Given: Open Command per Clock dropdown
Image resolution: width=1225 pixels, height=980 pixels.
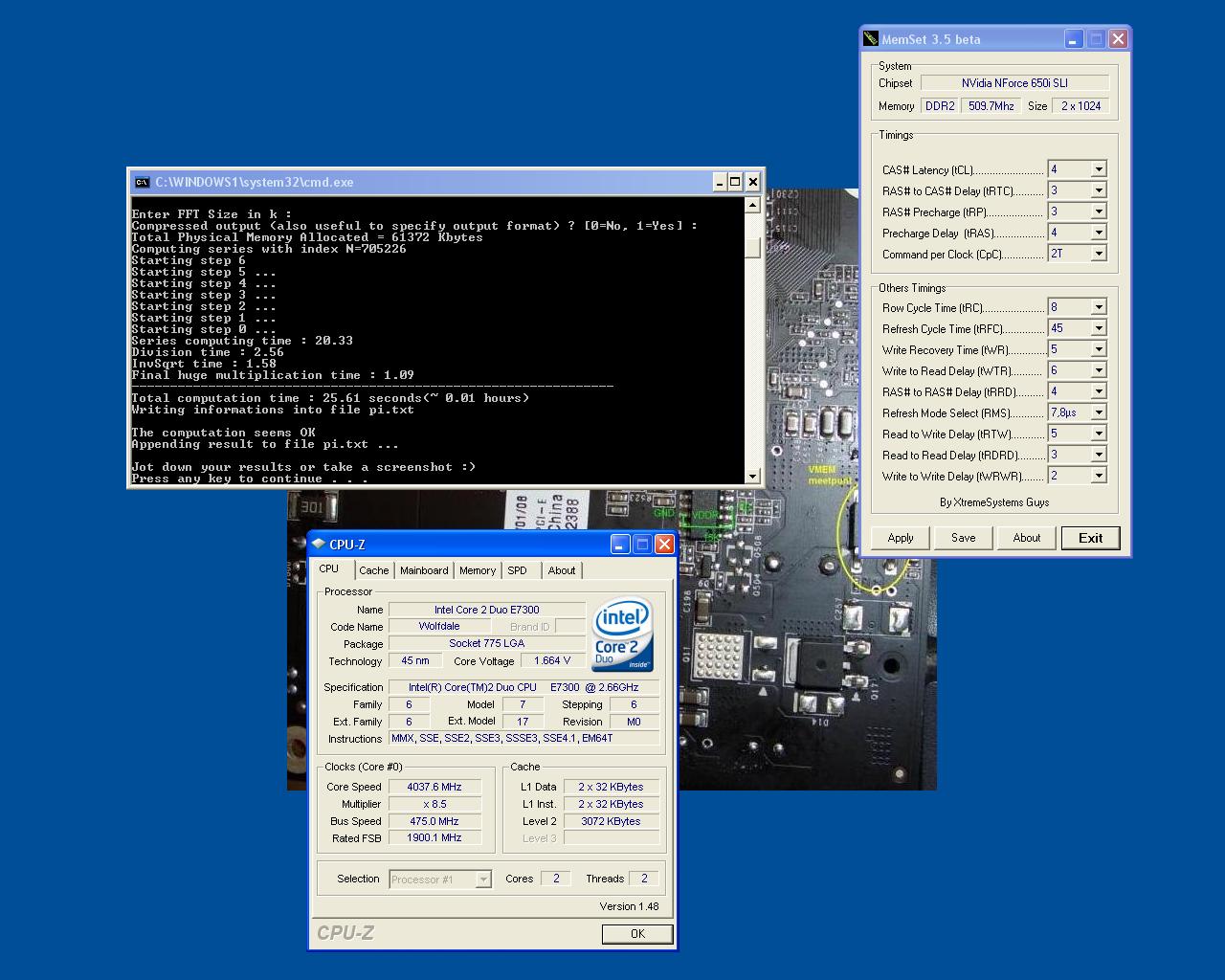Looking at the screenshot, I should [1099, 254].
